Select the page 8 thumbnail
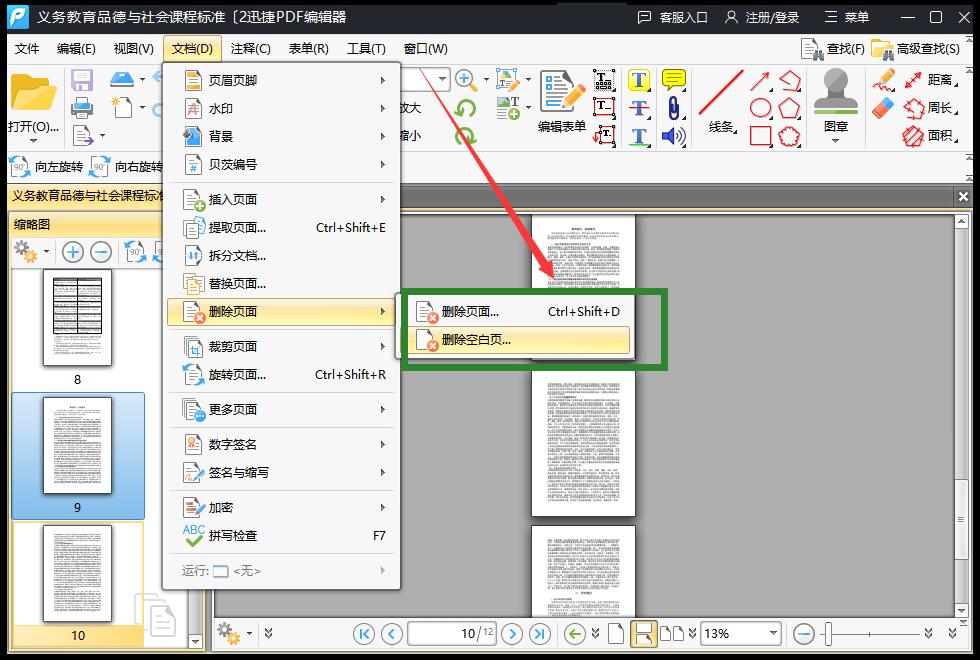Viewport: 980px width, 660px height. (77, 318)
